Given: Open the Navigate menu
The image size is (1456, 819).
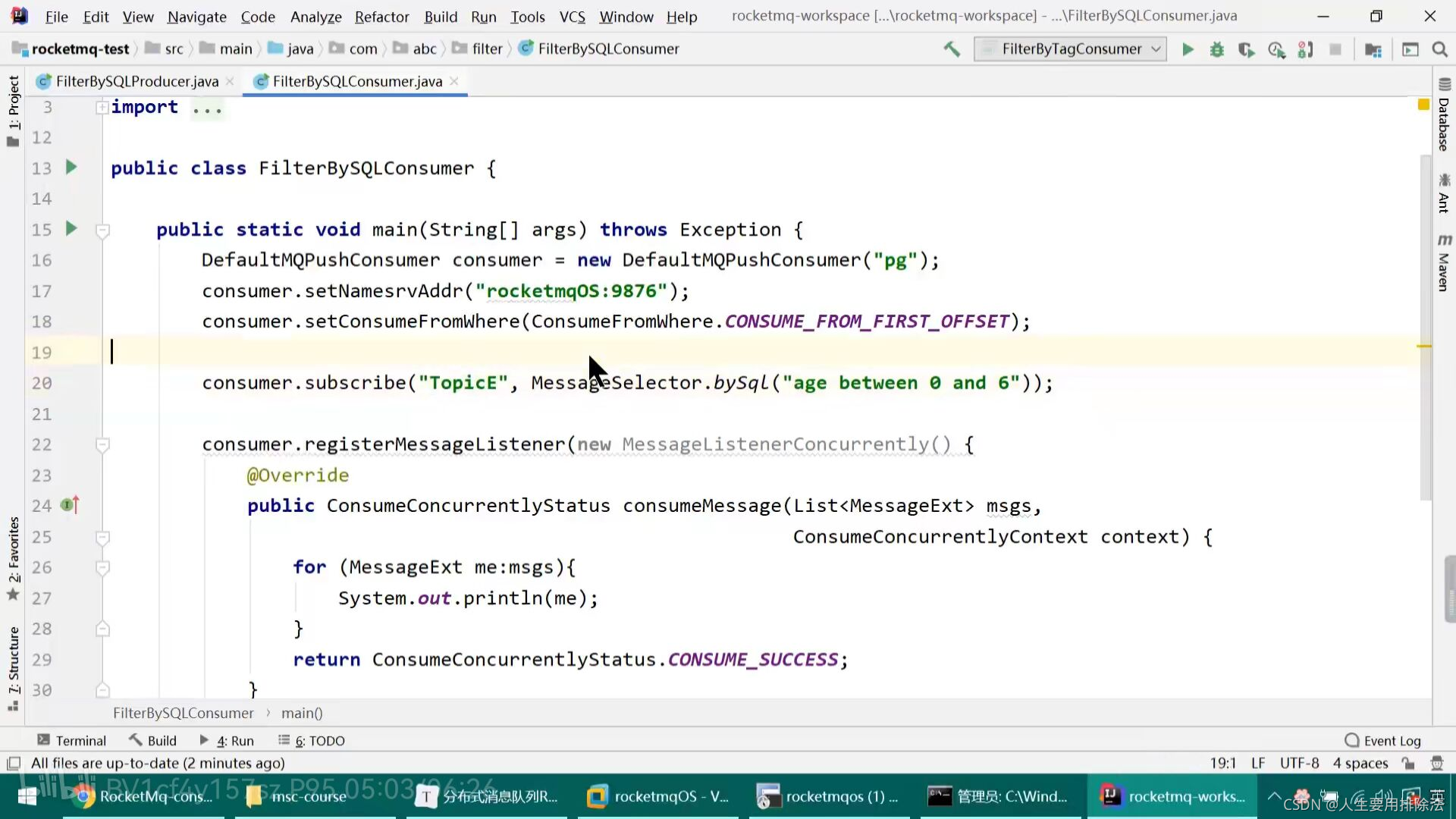Looking at the screenshot, I should (196, 17).
